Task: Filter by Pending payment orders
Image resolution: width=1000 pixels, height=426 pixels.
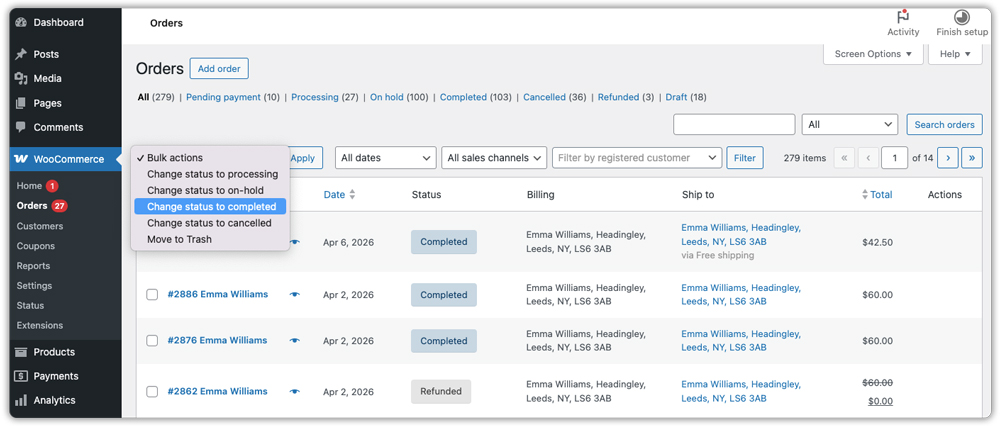Action: pos(223,98)
